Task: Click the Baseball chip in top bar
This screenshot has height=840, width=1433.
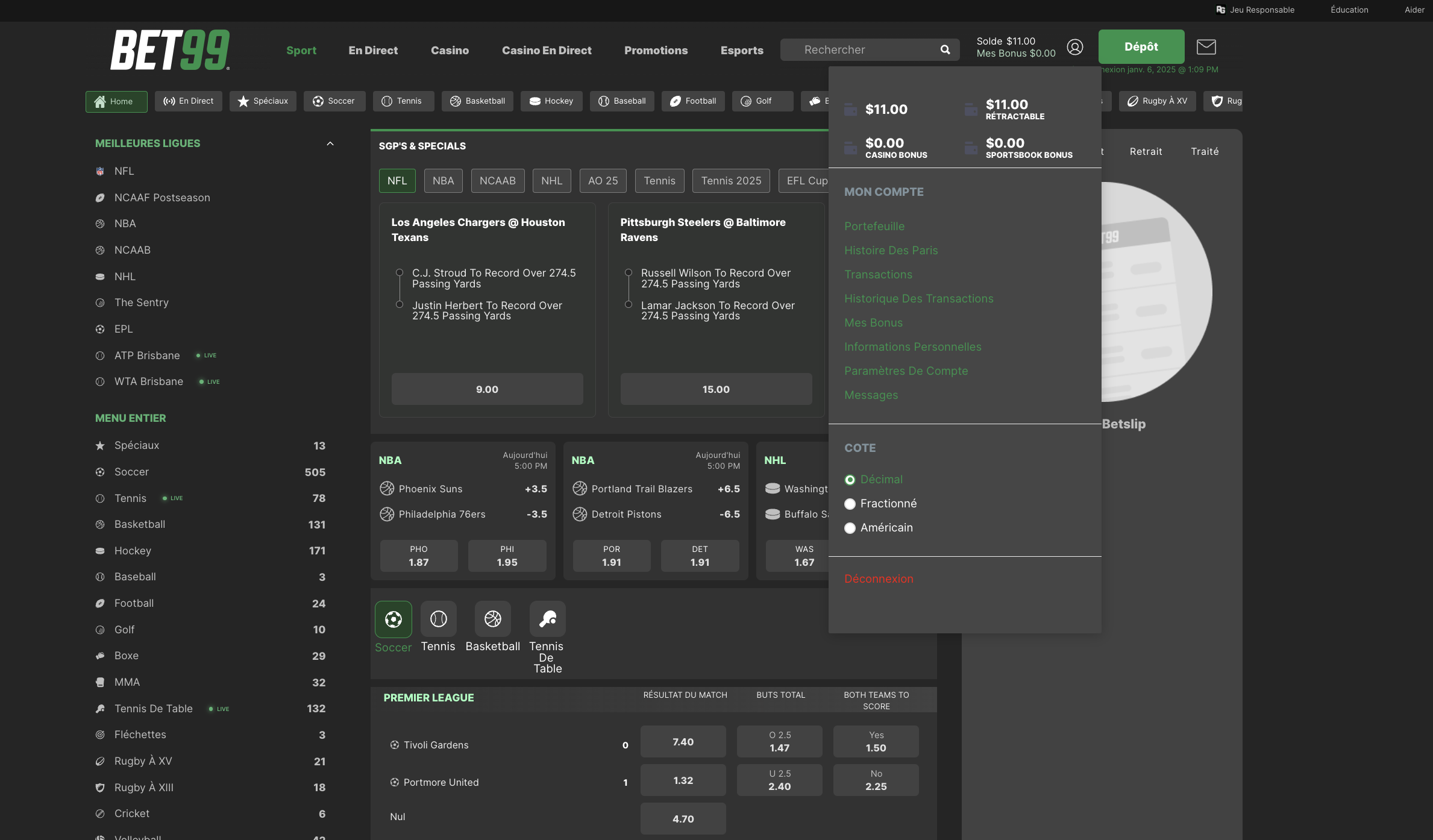Action: pos(622,101)
